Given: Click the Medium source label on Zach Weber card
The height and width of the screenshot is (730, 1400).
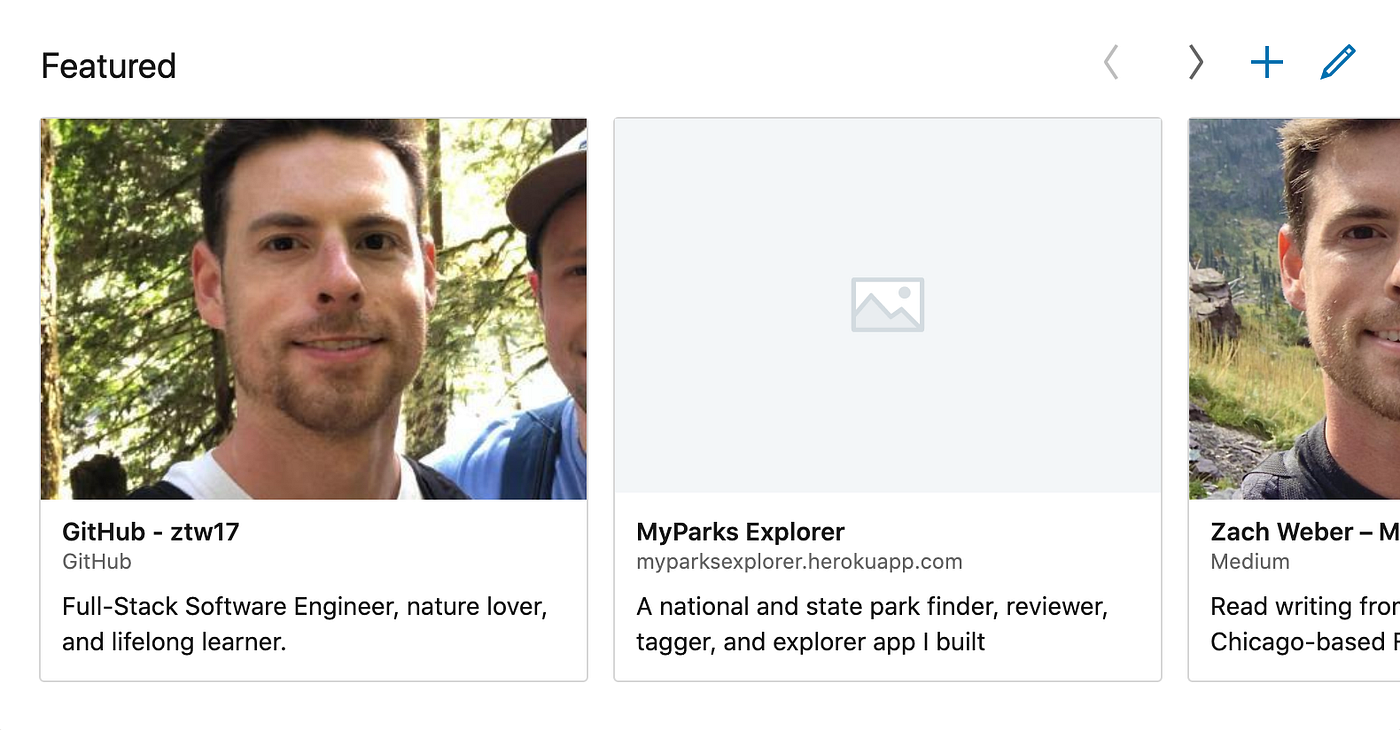Looking at the screenshot, I should click(x=1250, y=561).
